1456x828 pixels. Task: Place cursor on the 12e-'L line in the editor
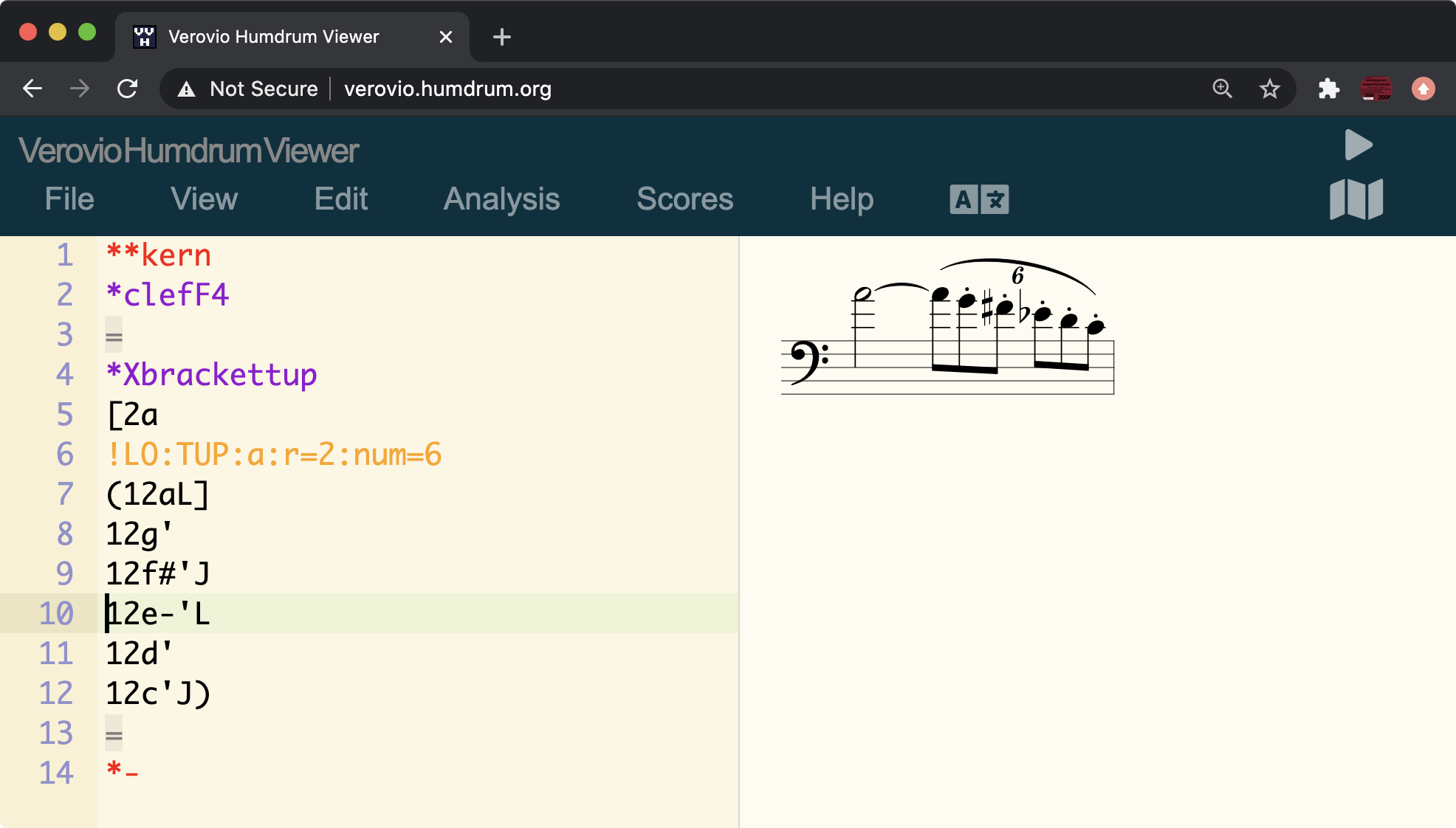click(x=157, y=613)
